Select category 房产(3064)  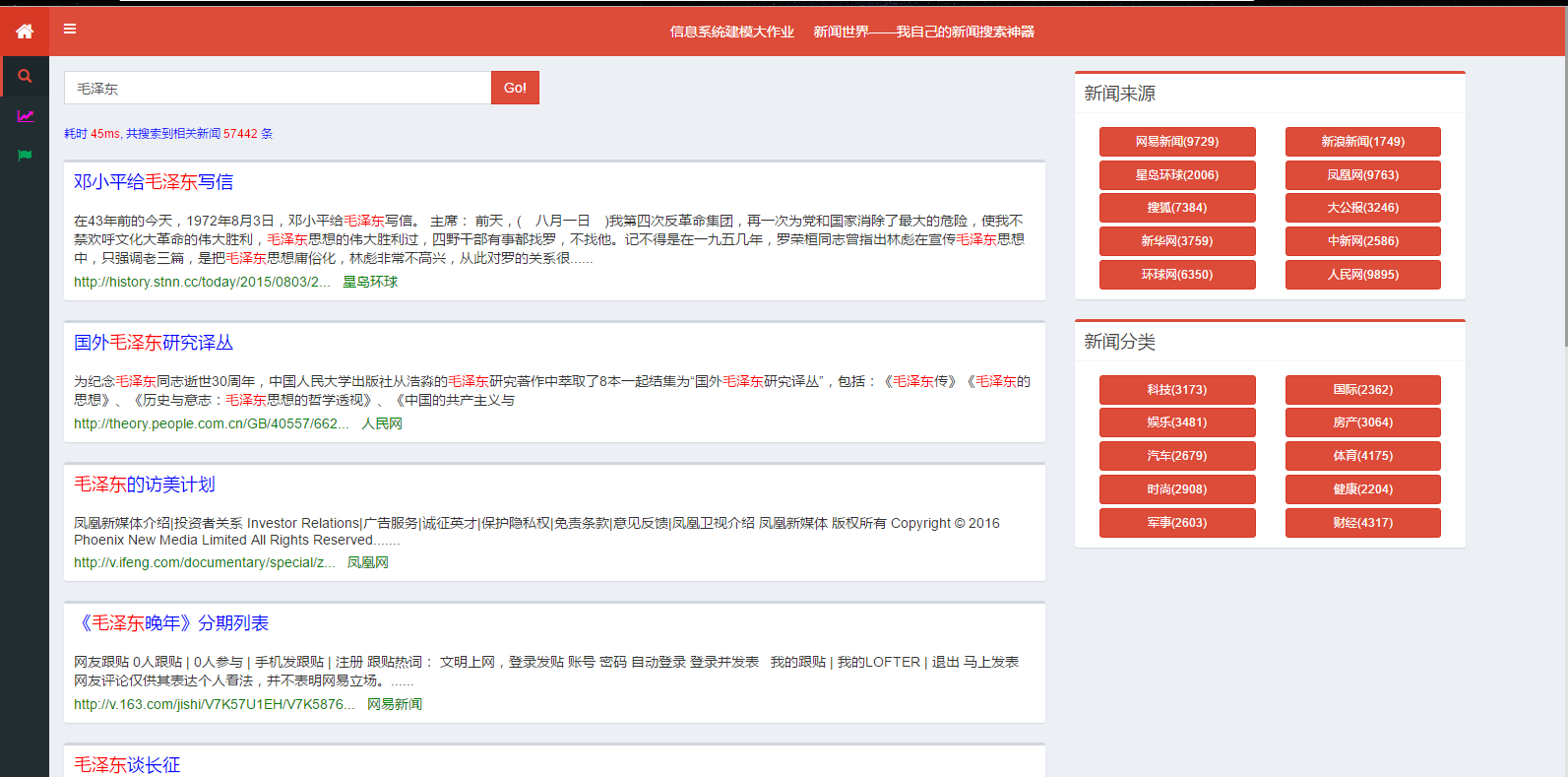pyautogui.click(x=1363, y=422)
